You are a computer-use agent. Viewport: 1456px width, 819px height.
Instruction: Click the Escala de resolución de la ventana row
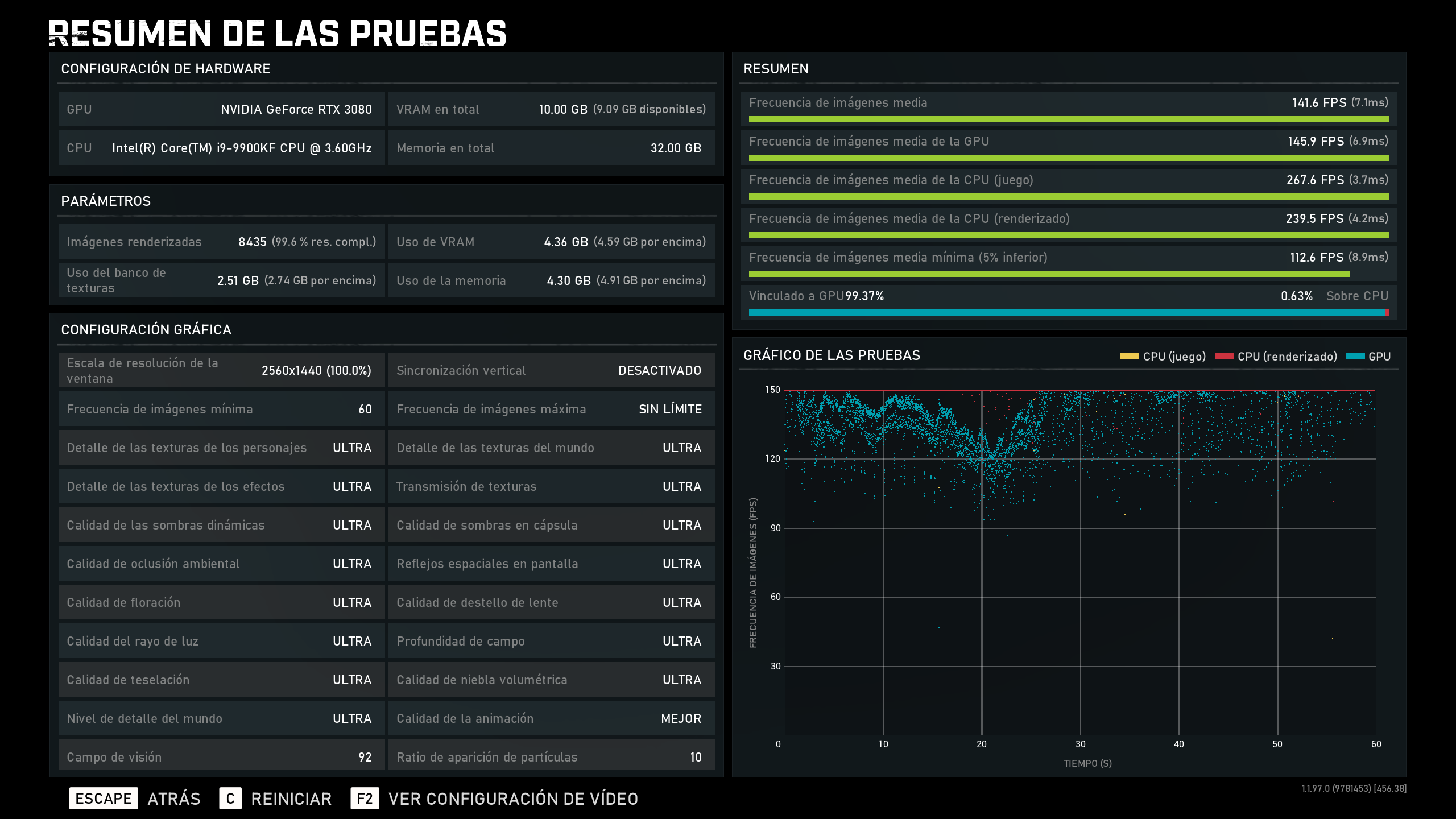[x=221, y=370]
